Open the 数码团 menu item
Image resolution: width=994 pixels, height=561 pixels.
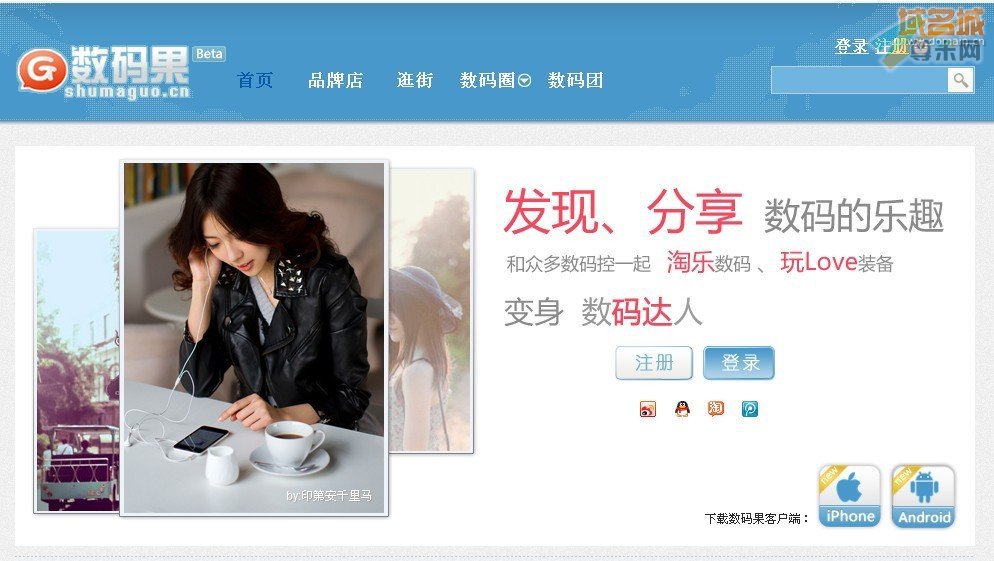576,81
